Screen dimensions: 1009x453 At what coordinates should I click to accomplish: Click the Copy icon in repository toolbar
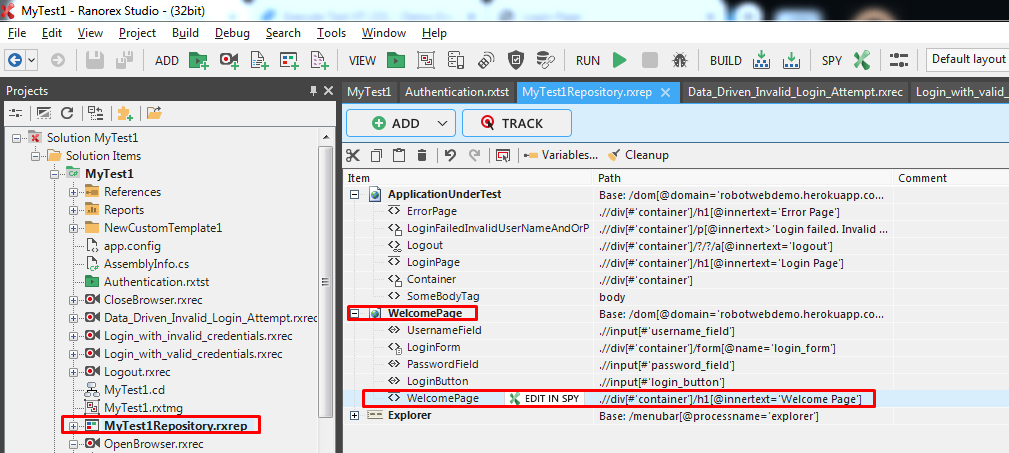[x=376, y=155]
